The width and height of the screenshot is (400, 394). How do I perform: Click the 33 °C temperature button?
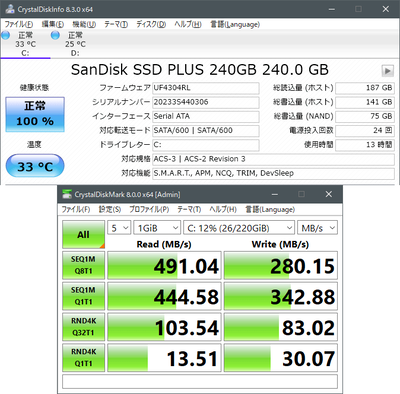35,166
